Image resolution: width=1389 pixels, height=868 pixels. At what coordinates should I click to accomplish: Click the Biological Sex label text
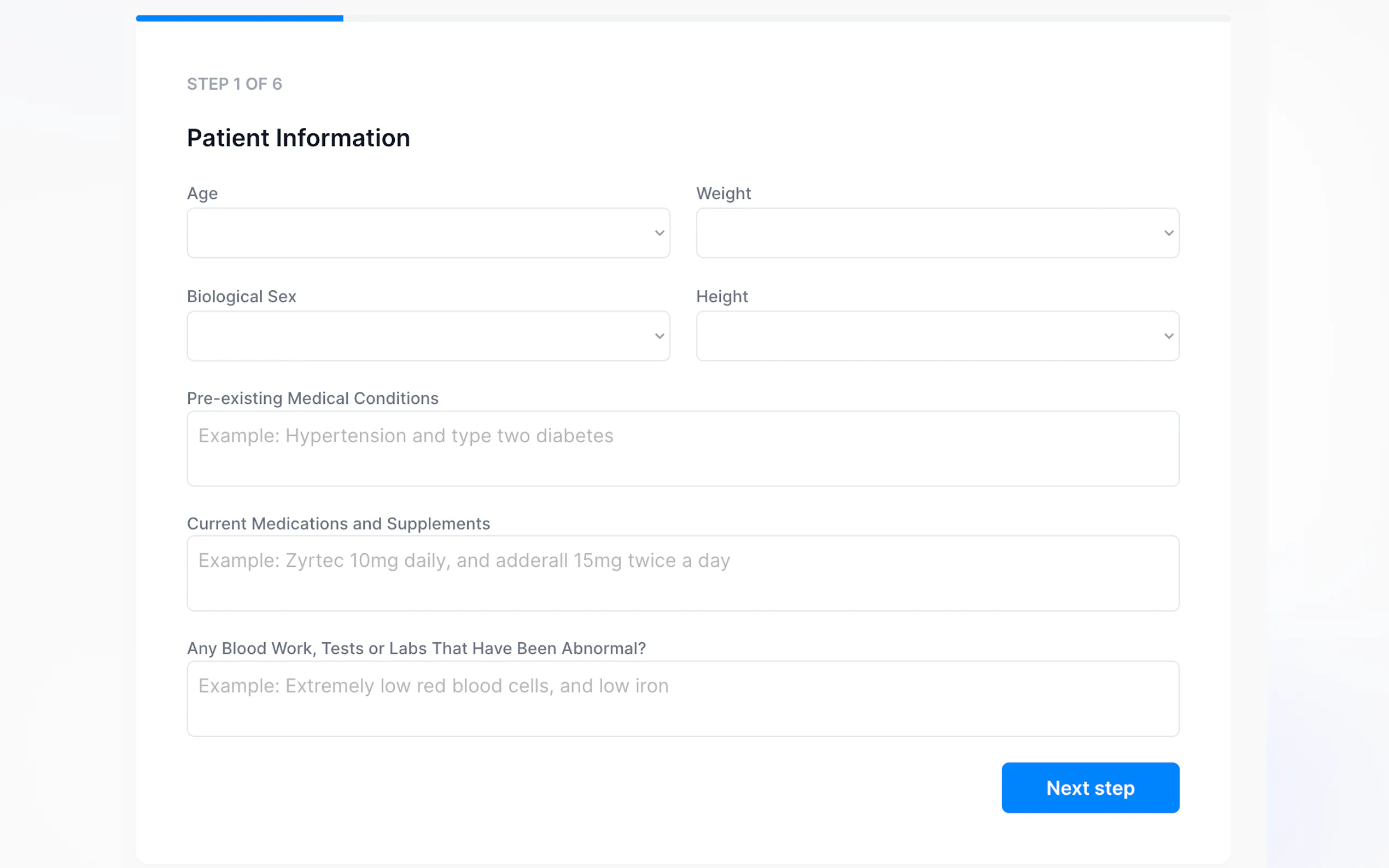(x=241, y=296)
